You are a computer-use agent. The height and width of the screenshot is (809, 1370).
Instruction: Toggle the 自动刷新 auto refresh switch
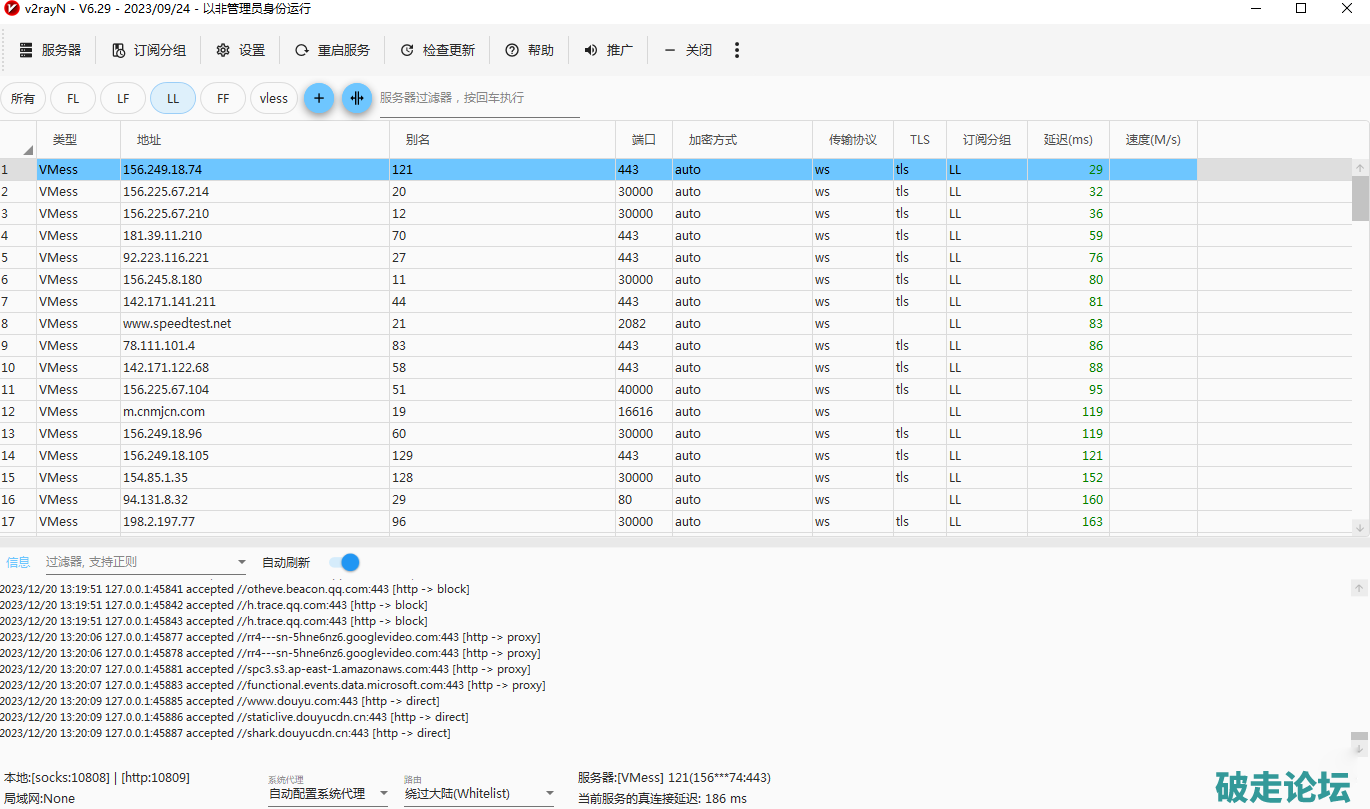pos(344,562)
